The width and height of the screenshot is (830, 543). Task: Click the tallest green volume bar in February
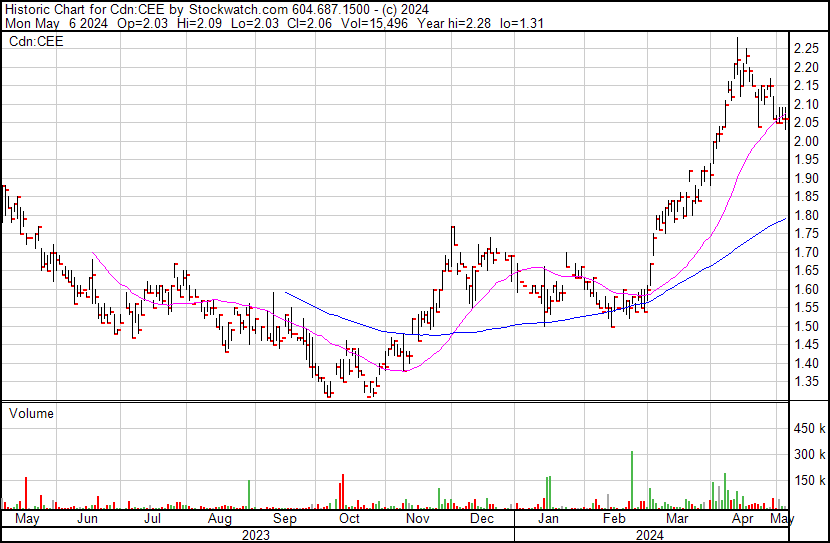coord(632,480)
